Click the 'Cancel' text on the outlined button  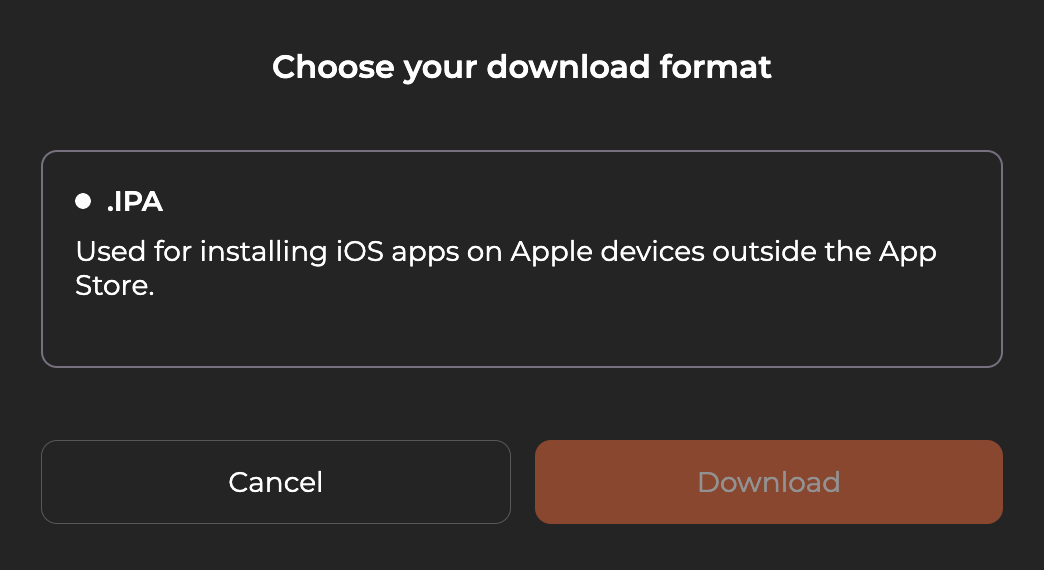pos(275,482)
